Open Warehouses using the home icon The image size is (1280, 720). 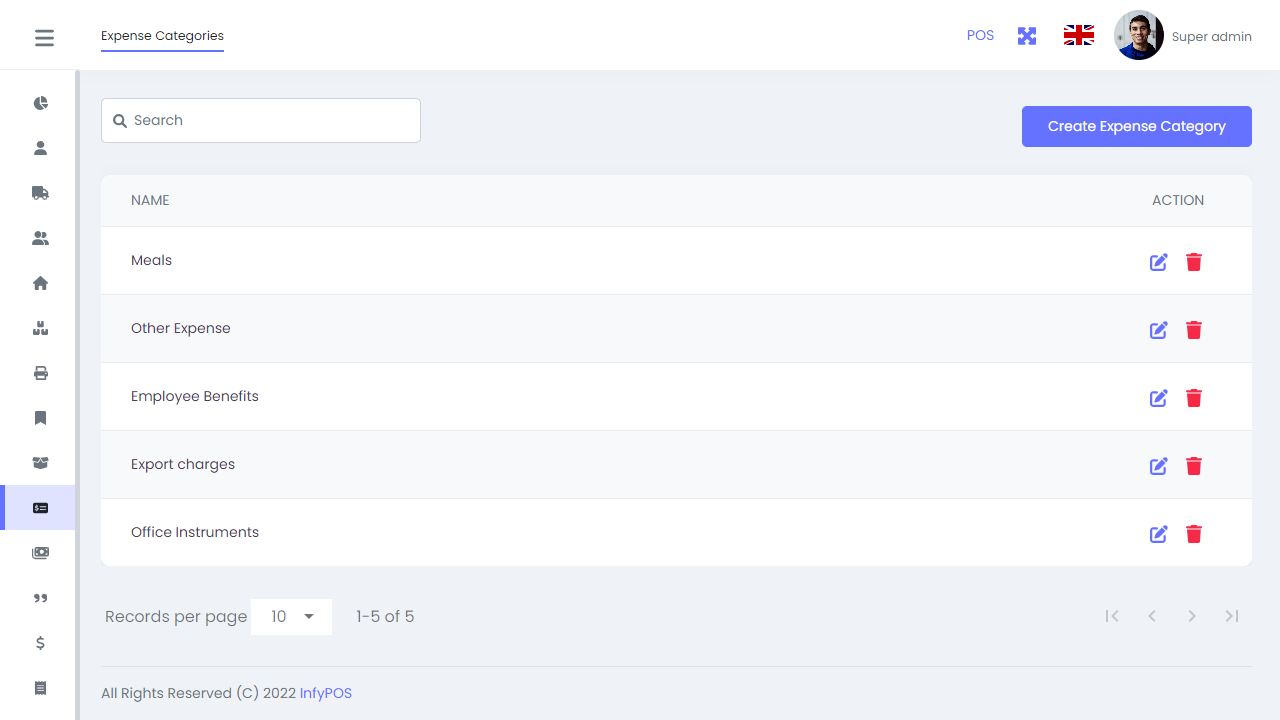click(40, 283)
